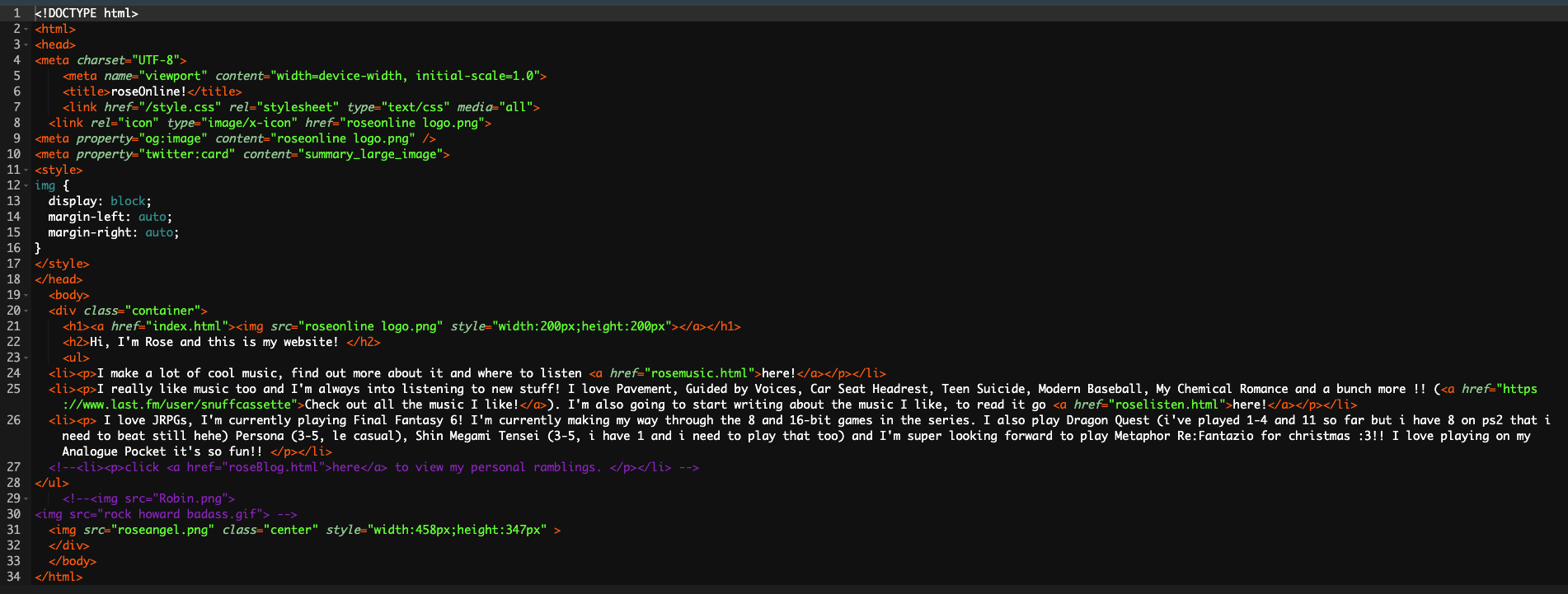Click the title text roseOnline!
The width and height of the screenshot is (1568, 594).
pos(148,91)
